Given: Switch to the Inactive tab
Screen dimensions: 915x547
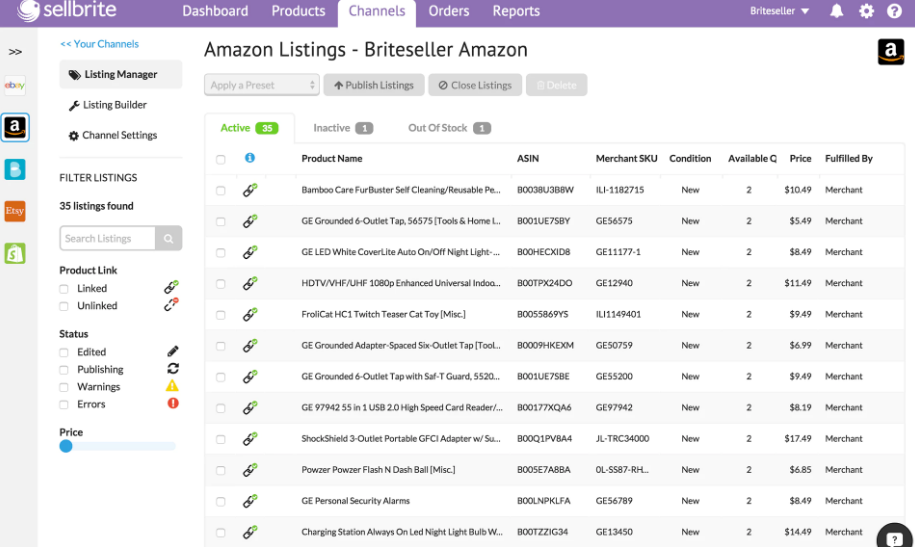Looking at the screenshot, I should pyautogui.click(x=342, y=128).
